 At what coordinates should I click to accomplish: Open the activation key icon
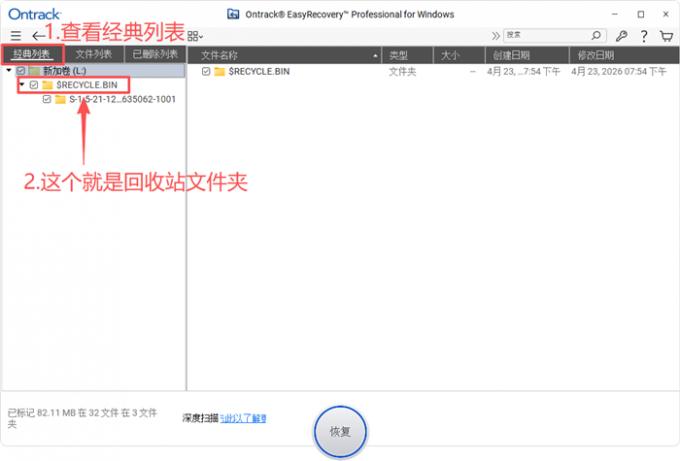tap(621, 36)
